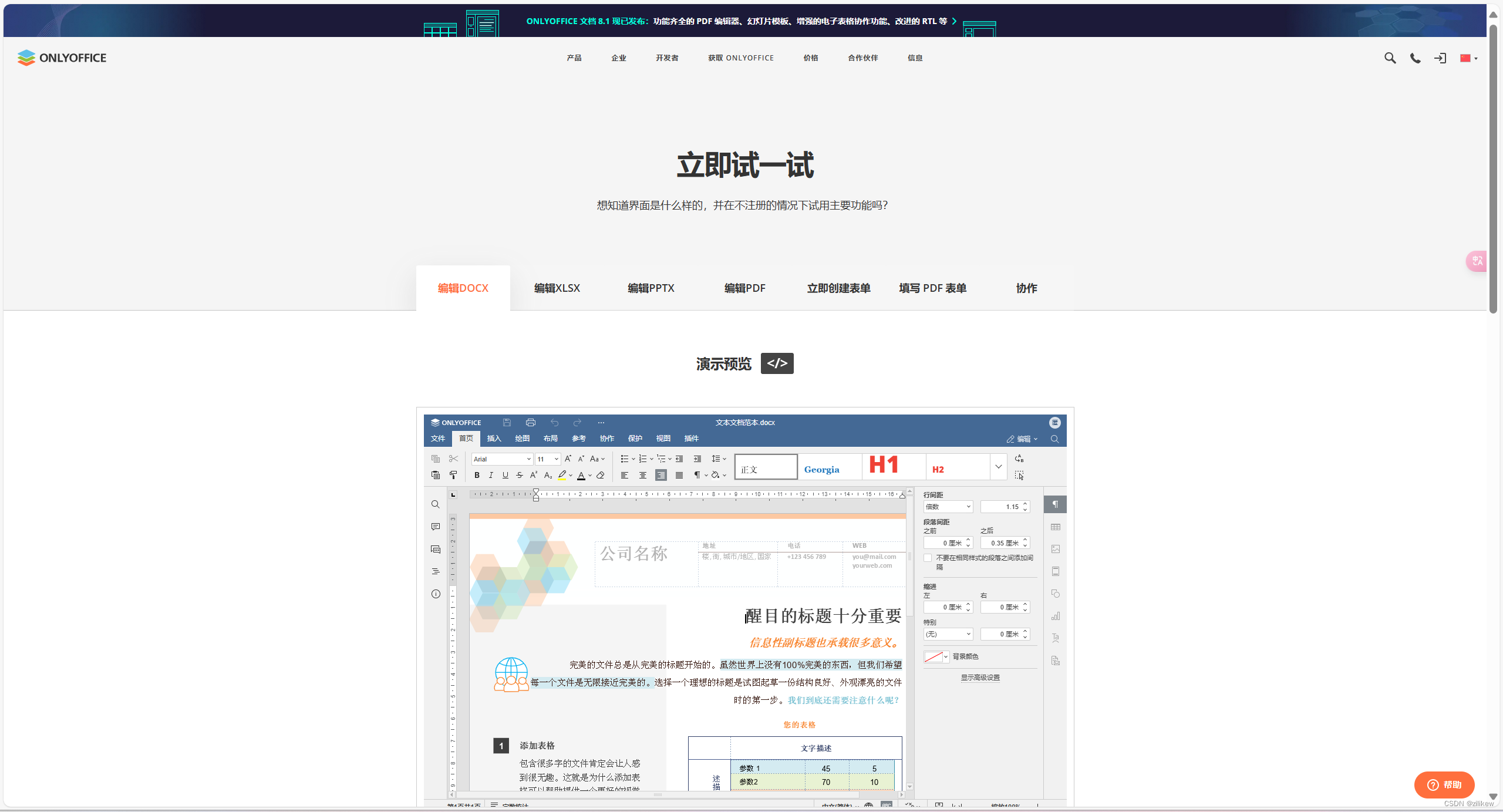Open website search magnifier icon

tap(1390, 58)
